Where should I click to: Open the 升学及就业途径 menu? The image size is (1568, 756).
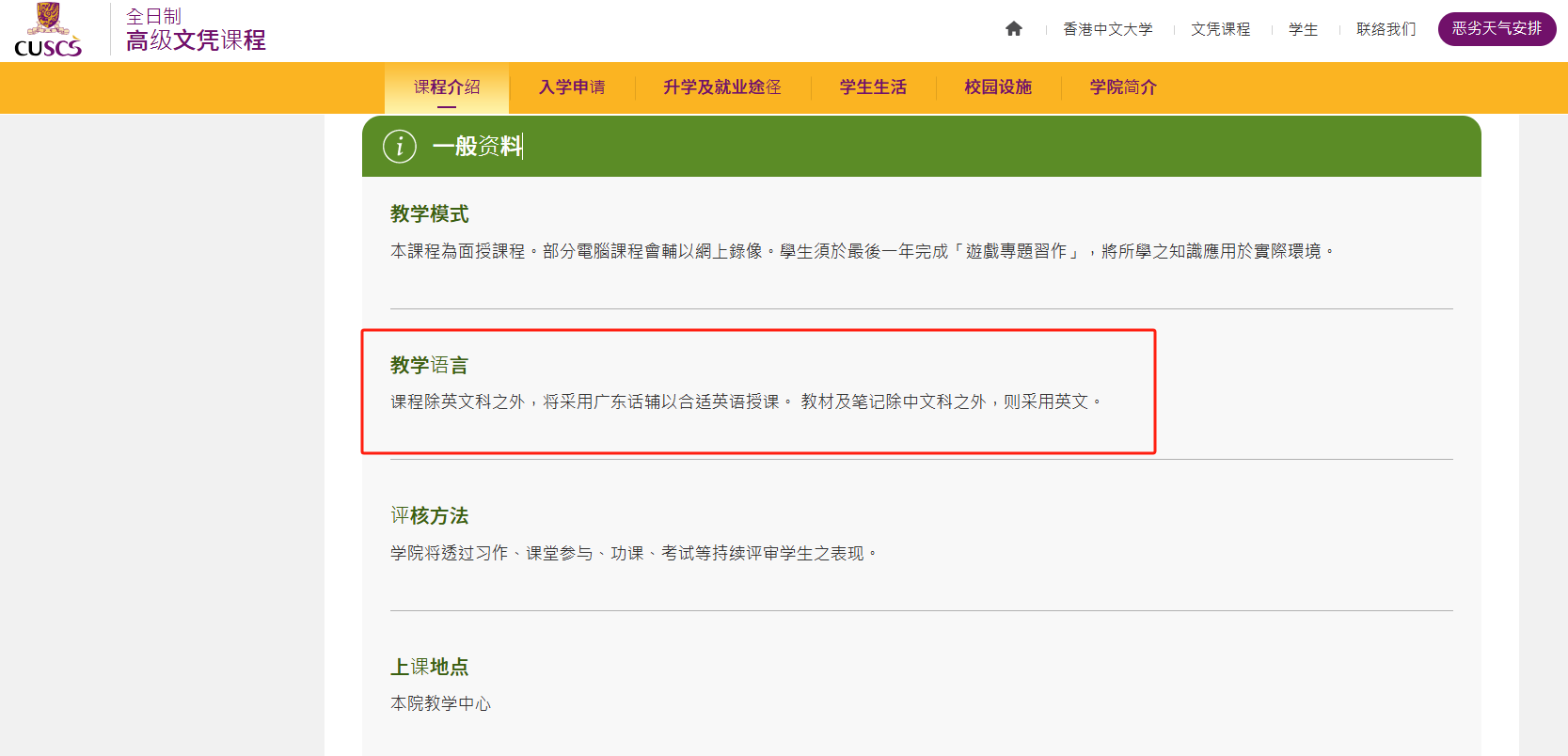(x=722, y=87)
